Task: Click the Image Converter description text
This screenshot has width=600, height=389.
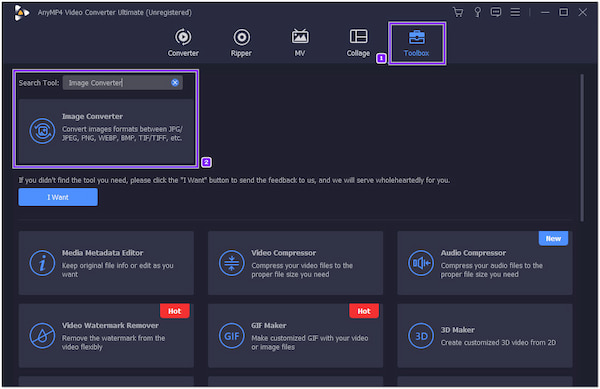Action: [x=122, y=133]
